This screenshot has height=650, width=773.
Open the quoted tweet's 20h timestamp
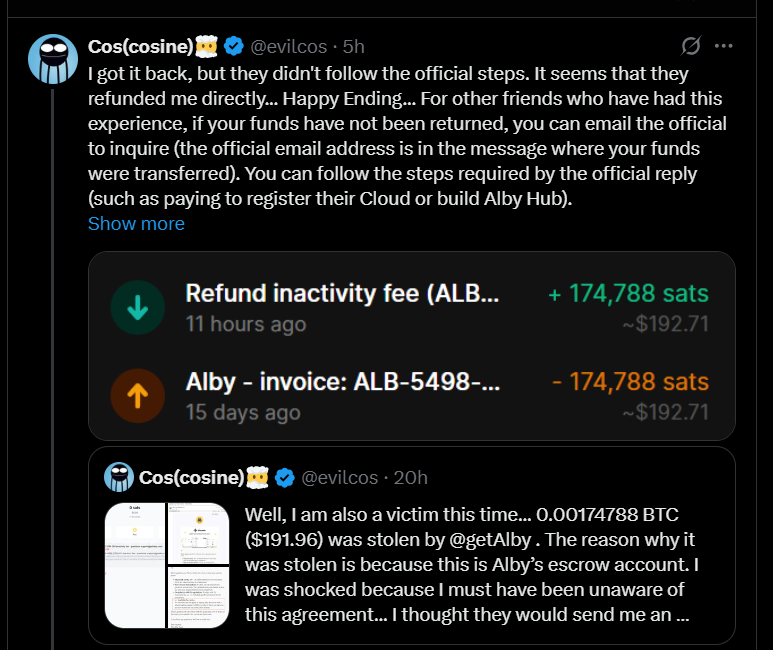point(410,478)
